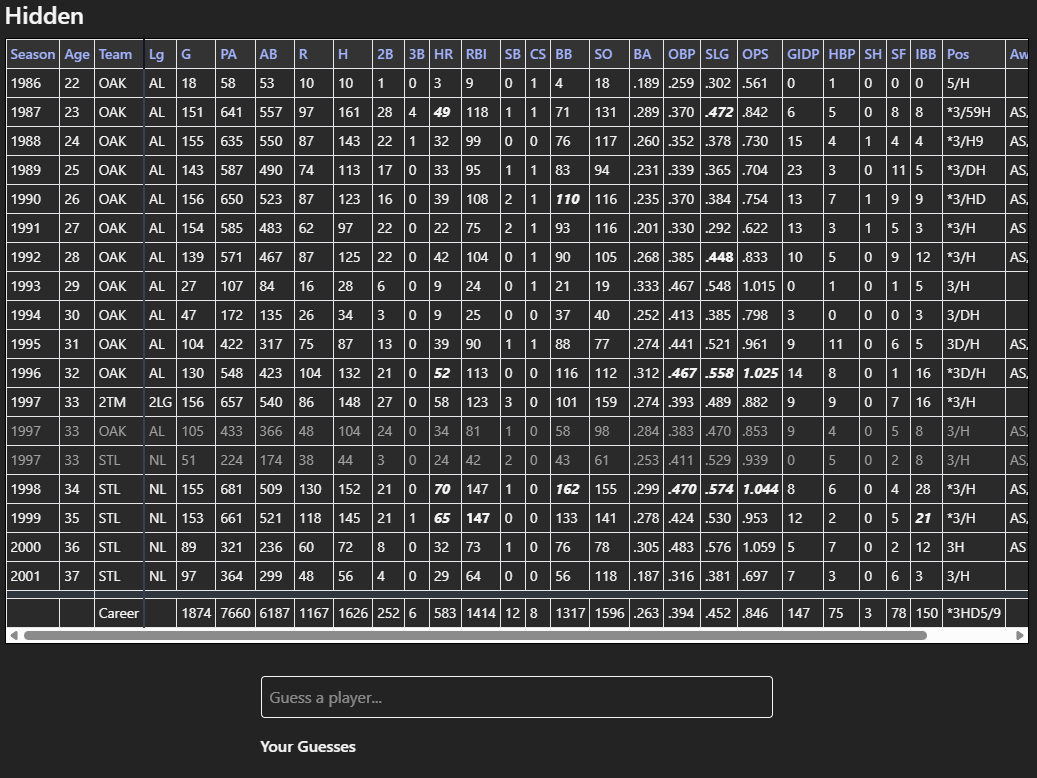This screenshot has height=778, width=1037.
Task: Click the Pos column header
Action: [958, 54]
